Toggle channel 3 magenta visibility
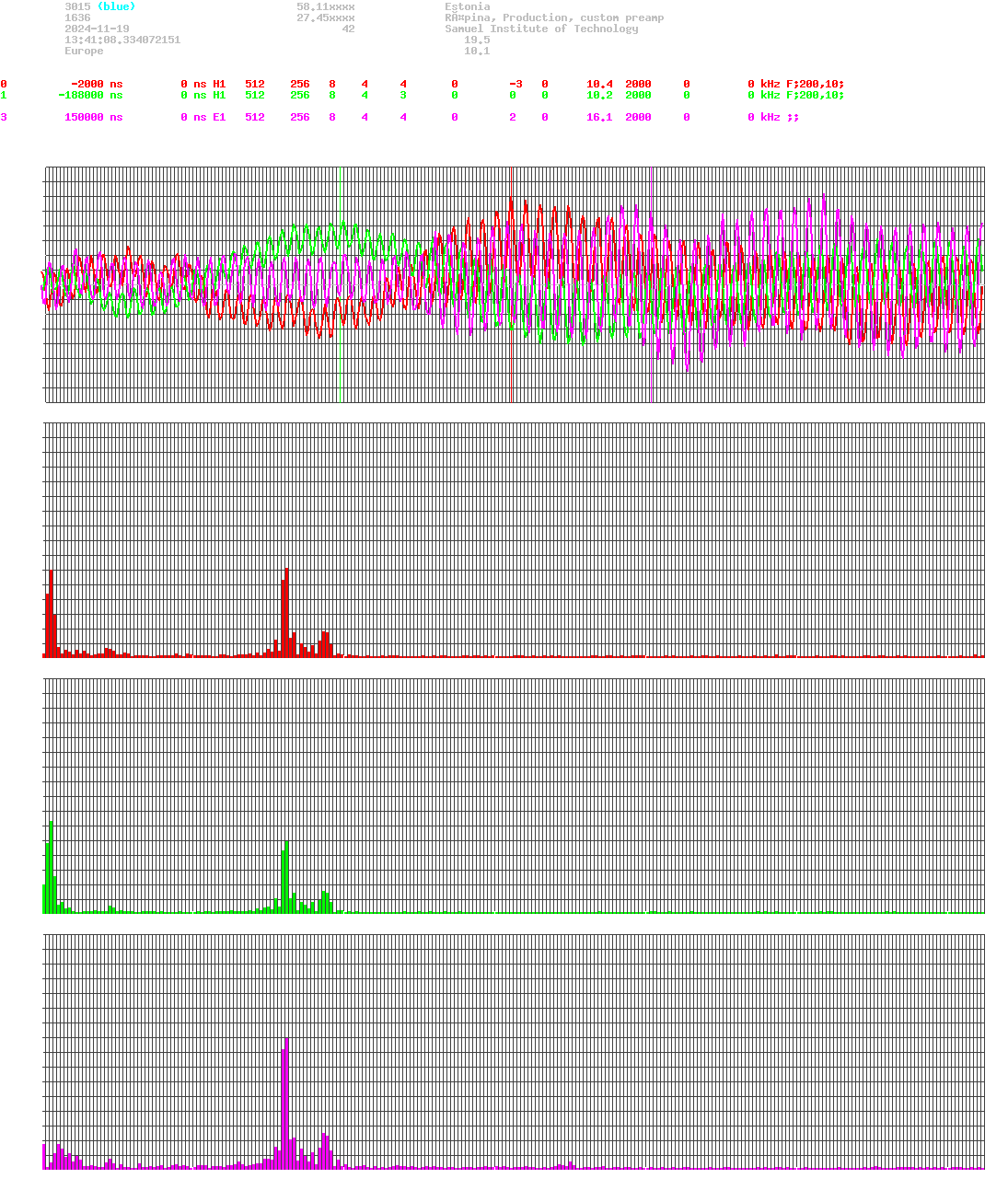The image size is (1008, 1190). 4,117
